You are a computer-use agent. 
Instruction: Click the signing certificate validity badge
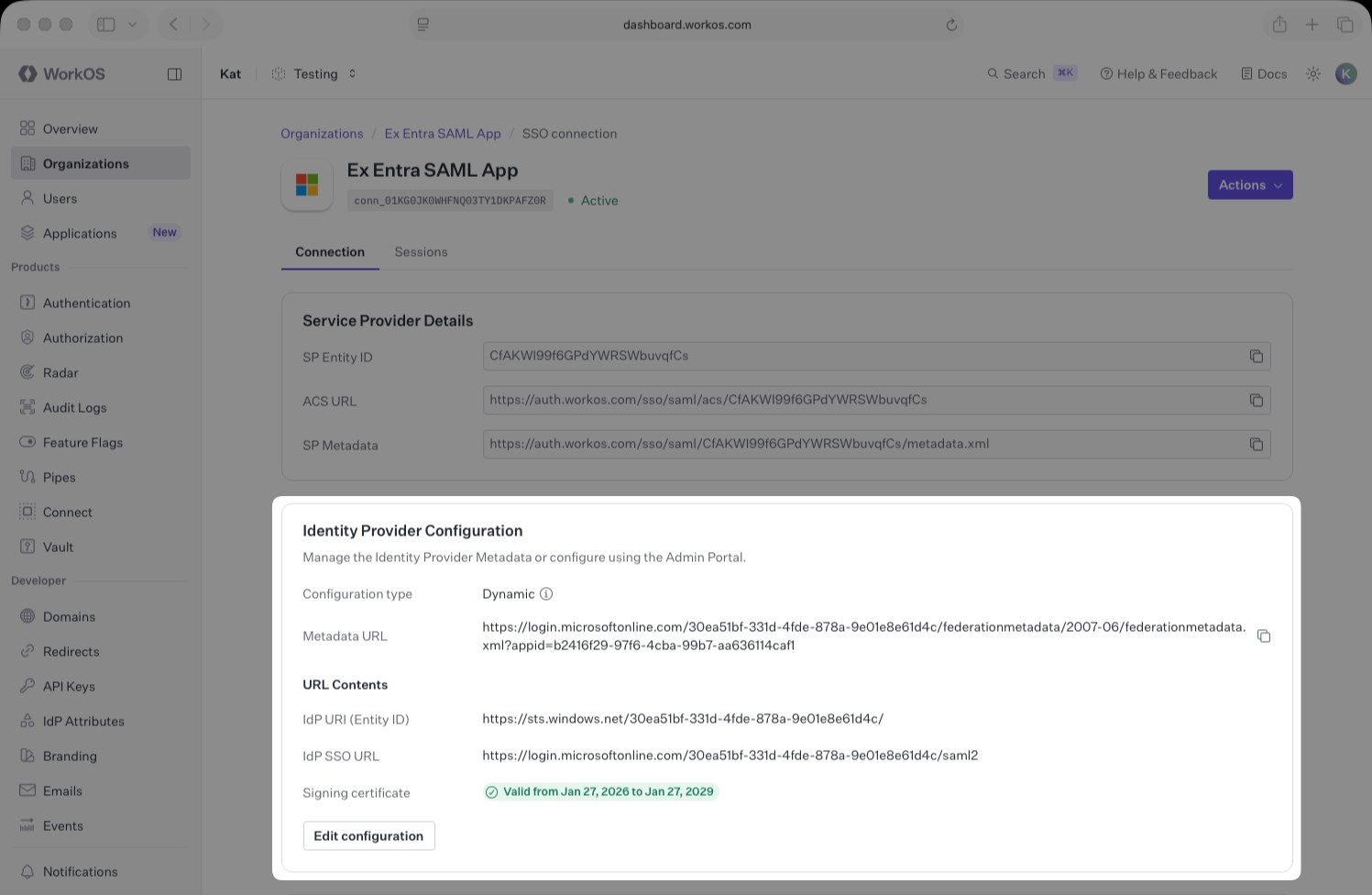(600, 792)
